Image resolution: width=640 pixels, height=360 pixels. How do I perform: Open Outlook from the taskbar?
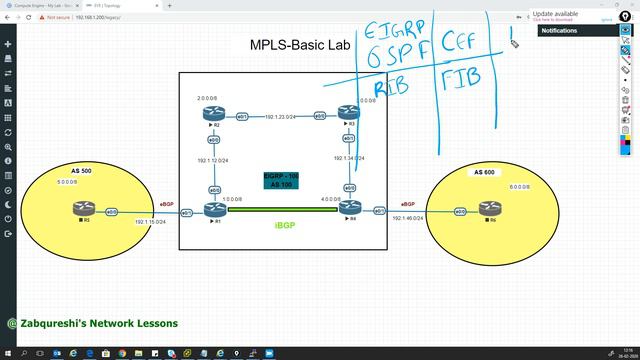click(57, 353)
